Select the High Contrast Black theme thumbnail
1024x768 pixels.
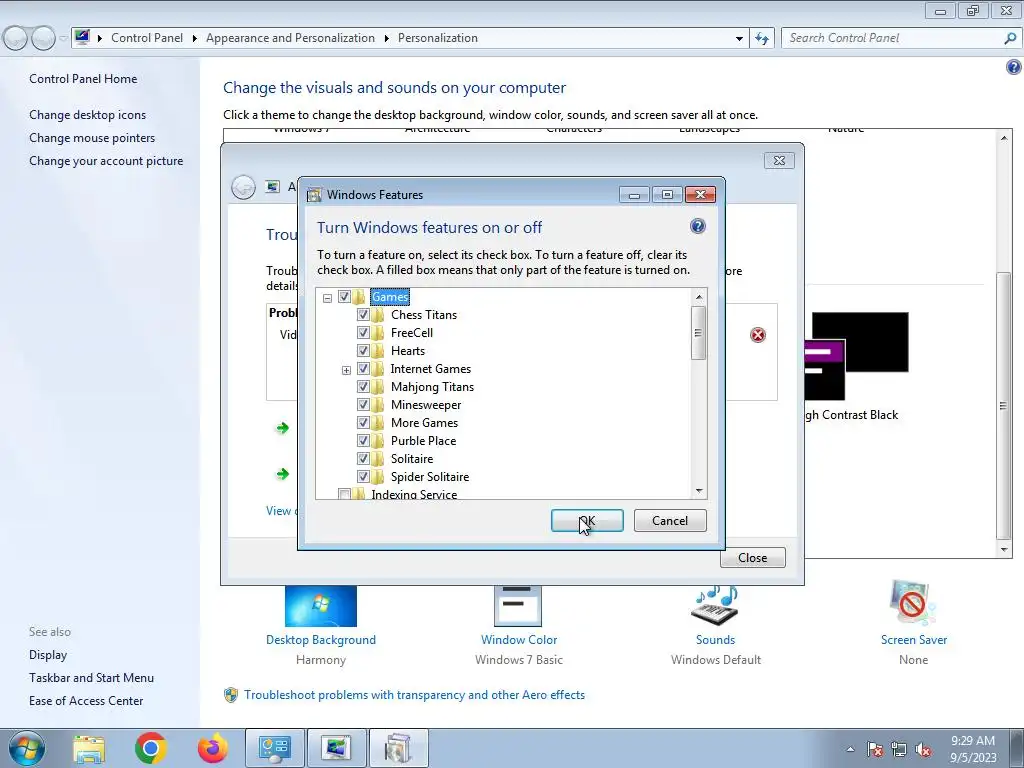pos(855,356)
